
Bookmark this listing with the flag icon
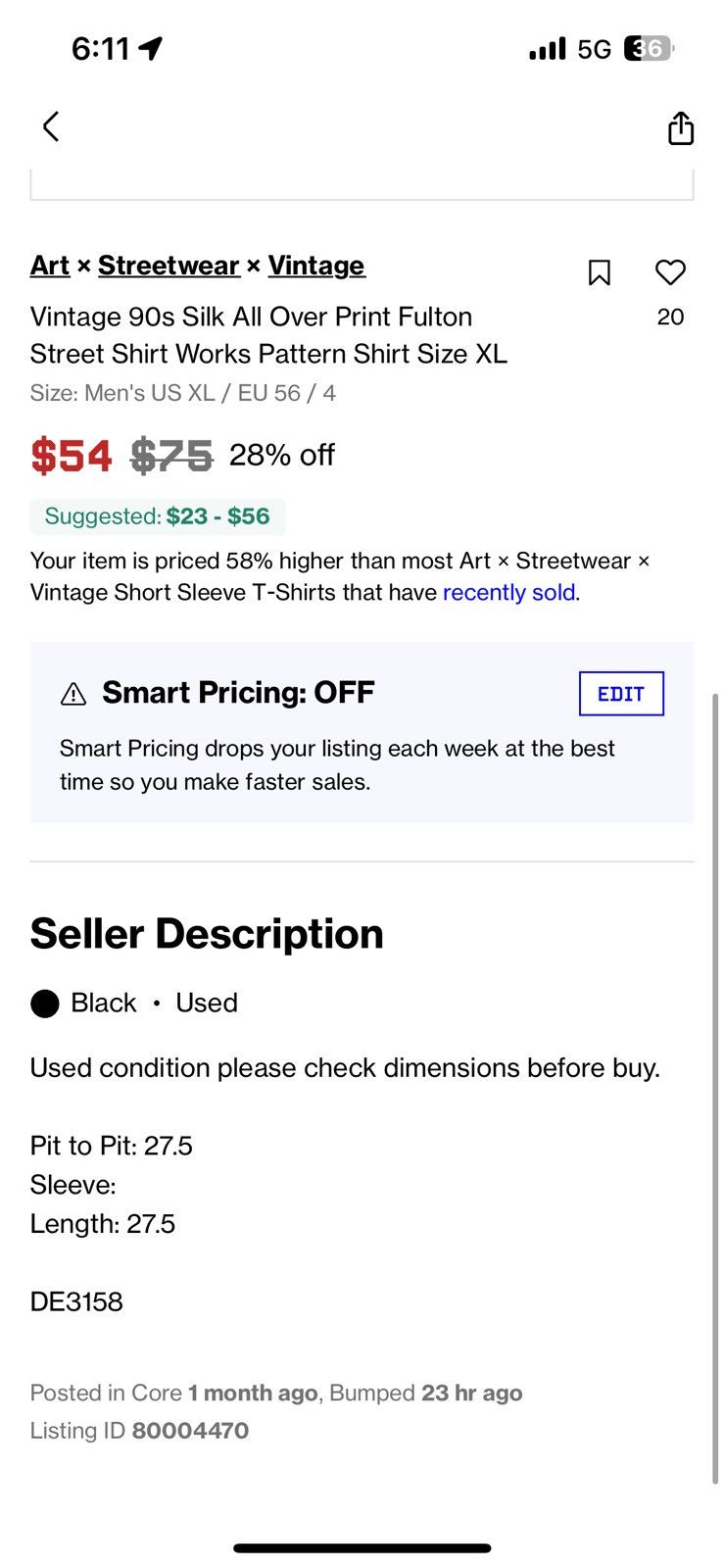coord(600,272)
